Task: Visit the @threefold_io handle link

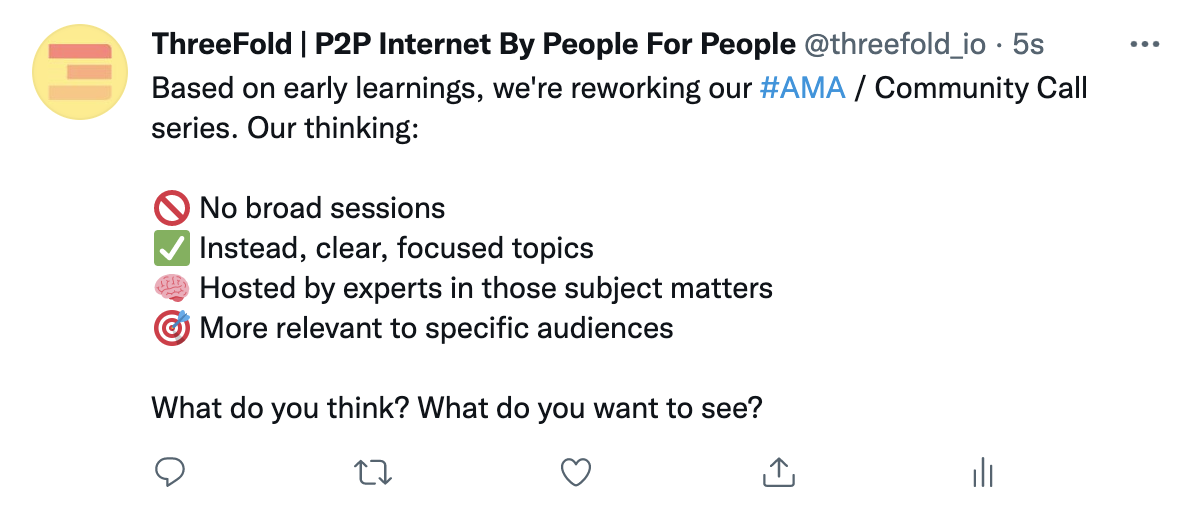Action: (895, 45)
